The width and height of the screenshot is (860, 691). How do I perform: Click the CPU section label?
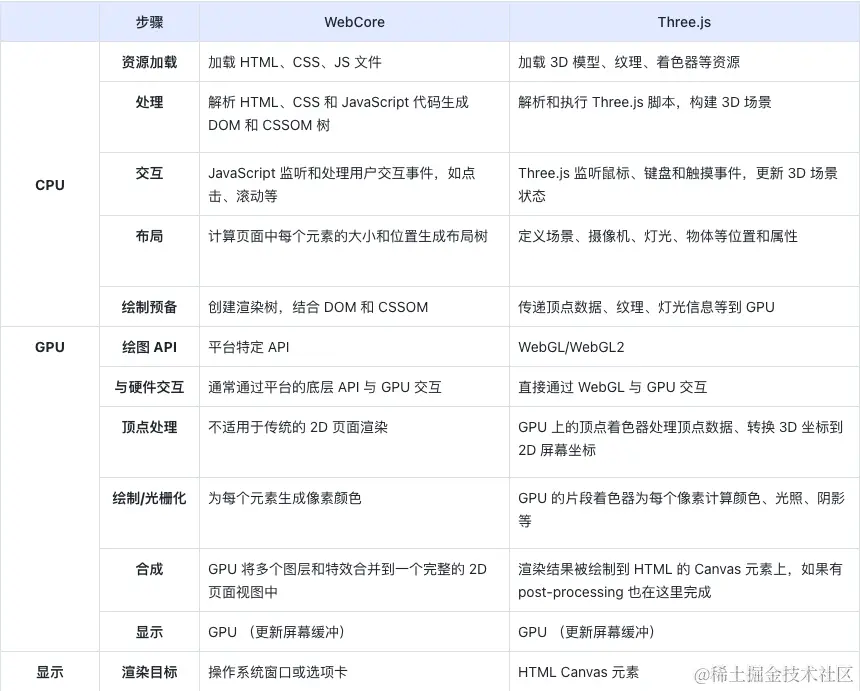(50, 185)
